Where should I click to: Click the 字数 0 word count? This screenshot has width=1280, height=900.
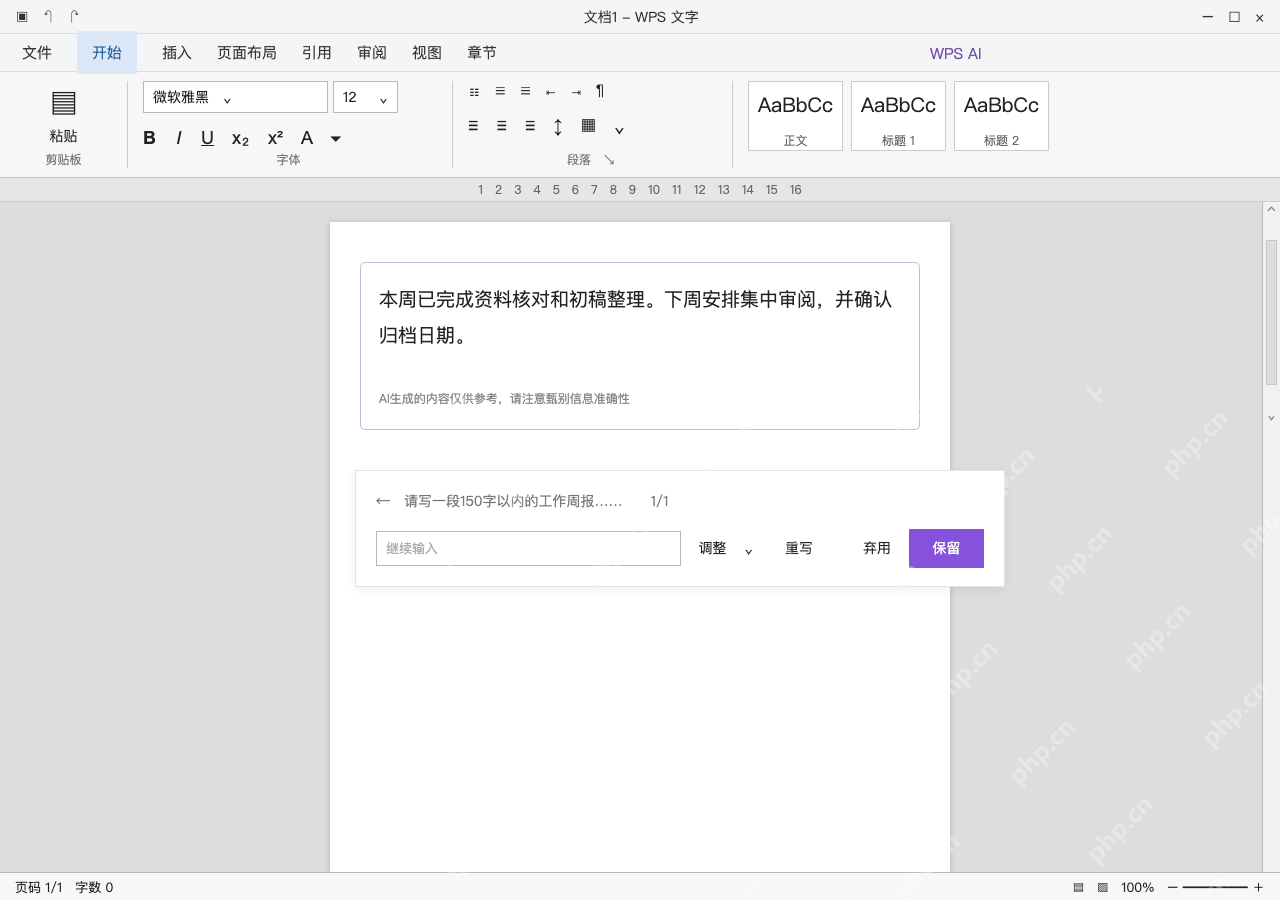94,887
